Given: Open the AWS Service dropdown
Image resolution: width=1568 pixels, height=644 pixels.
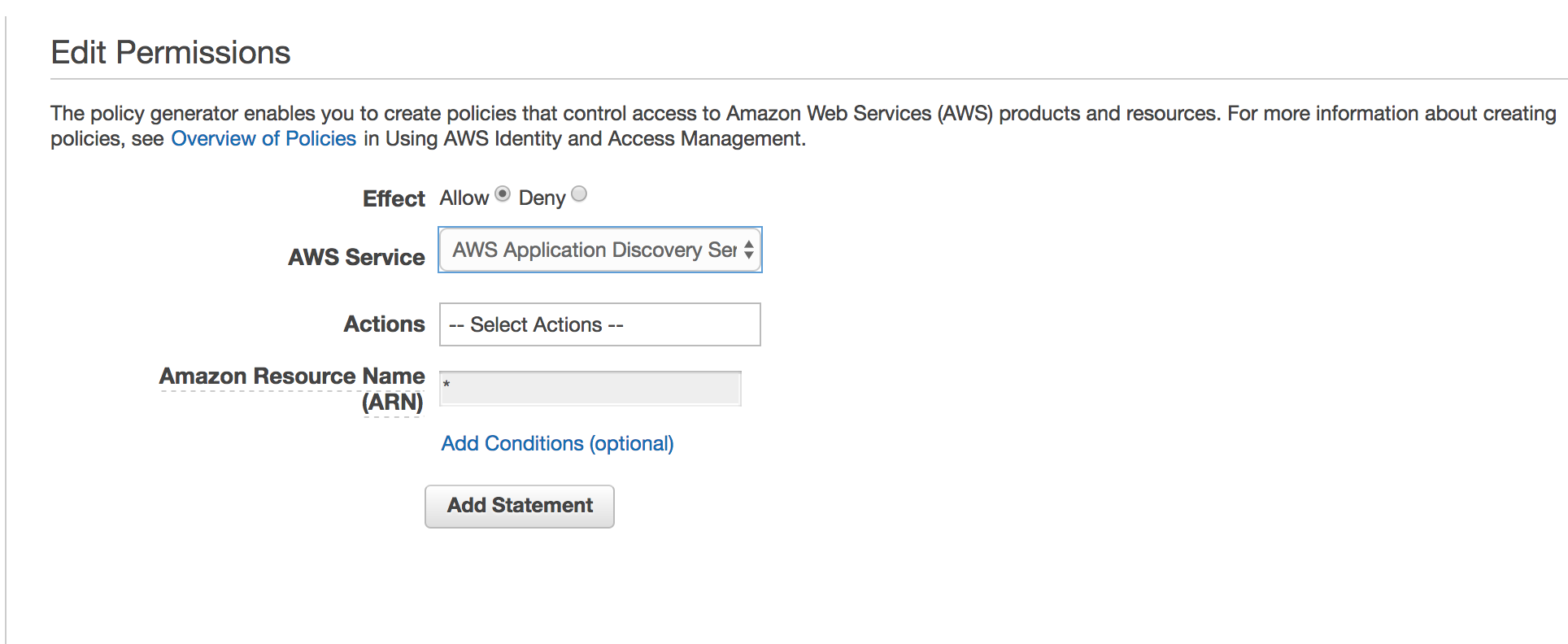Looking at the screenshot, I should pyautogui.click(x=600, y=250).
